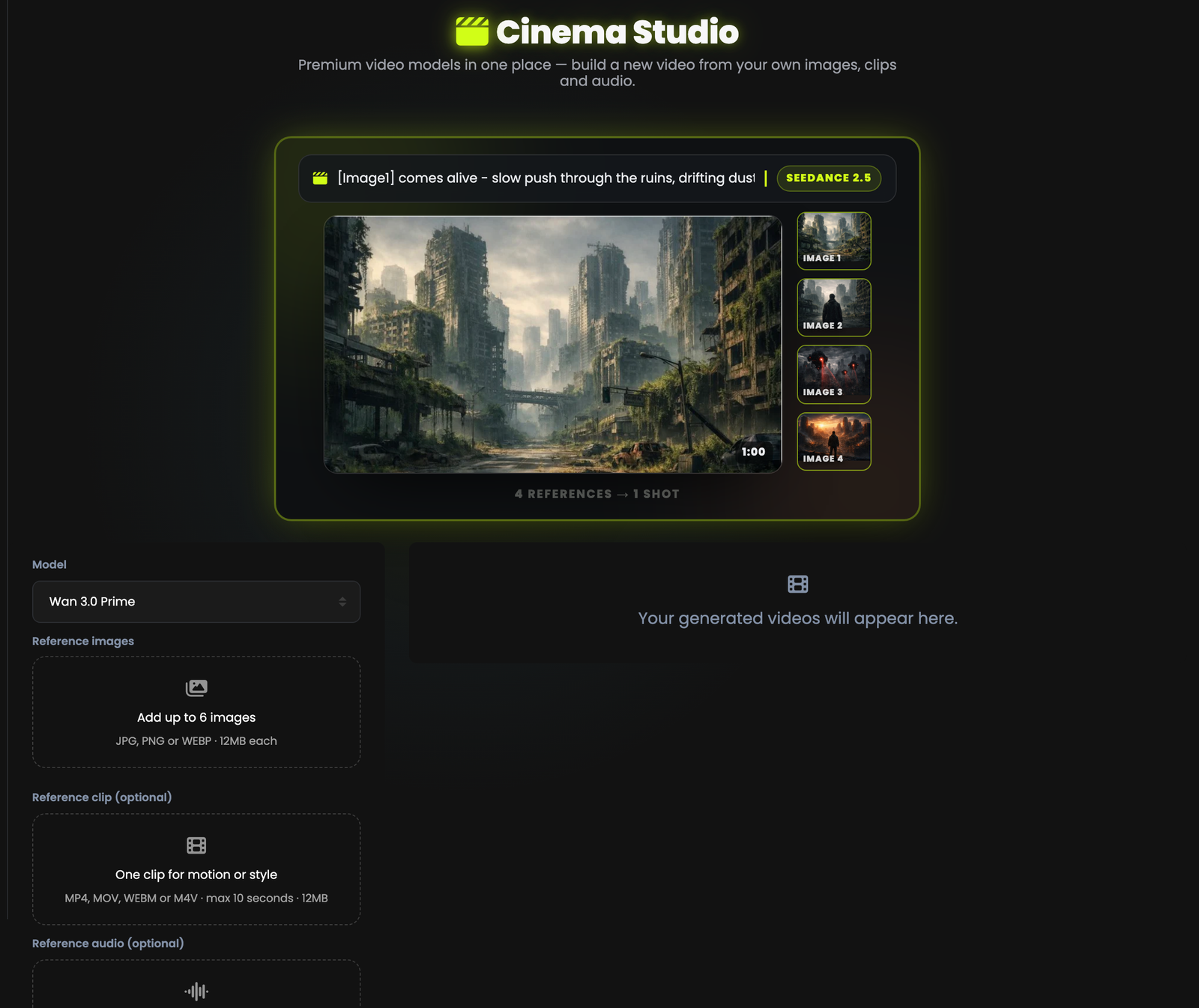Viewport: 1199px width, 1008px height.
Task: Click the film strip icon in results panel
Action: (x=798, y=584)
